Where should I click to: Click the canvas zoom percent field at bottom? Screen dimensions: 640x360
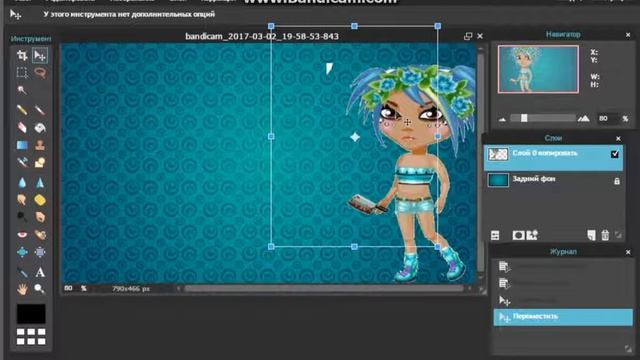[x=70, y=288]
